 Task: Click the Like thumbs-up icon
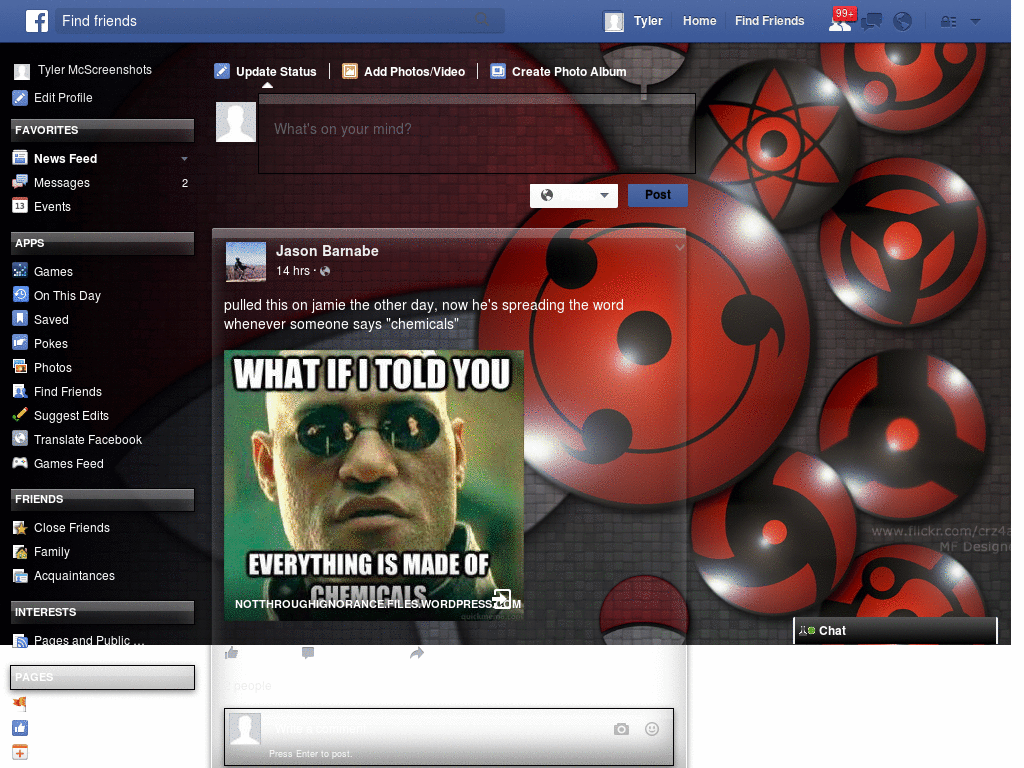(x=231, y=652)
